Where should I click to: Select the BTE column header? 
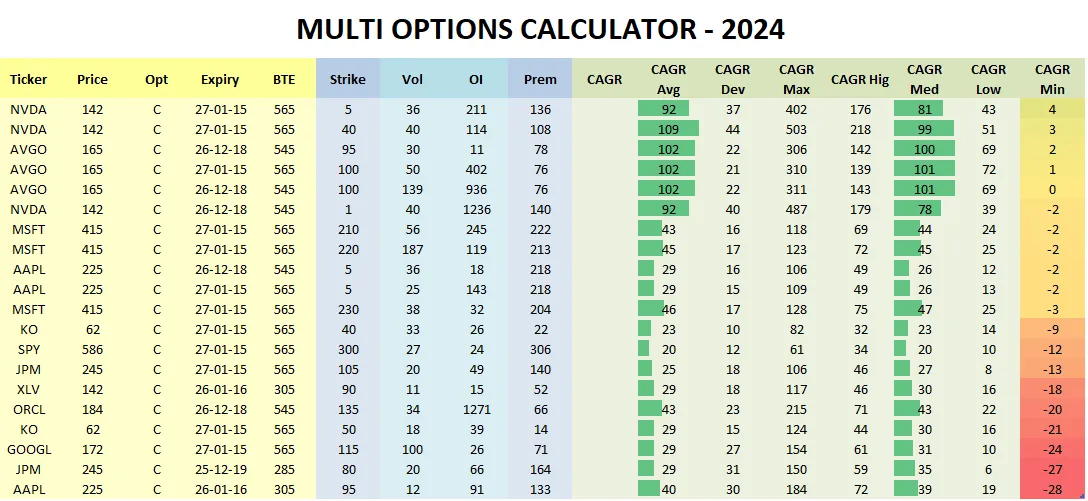click(284, 79)
